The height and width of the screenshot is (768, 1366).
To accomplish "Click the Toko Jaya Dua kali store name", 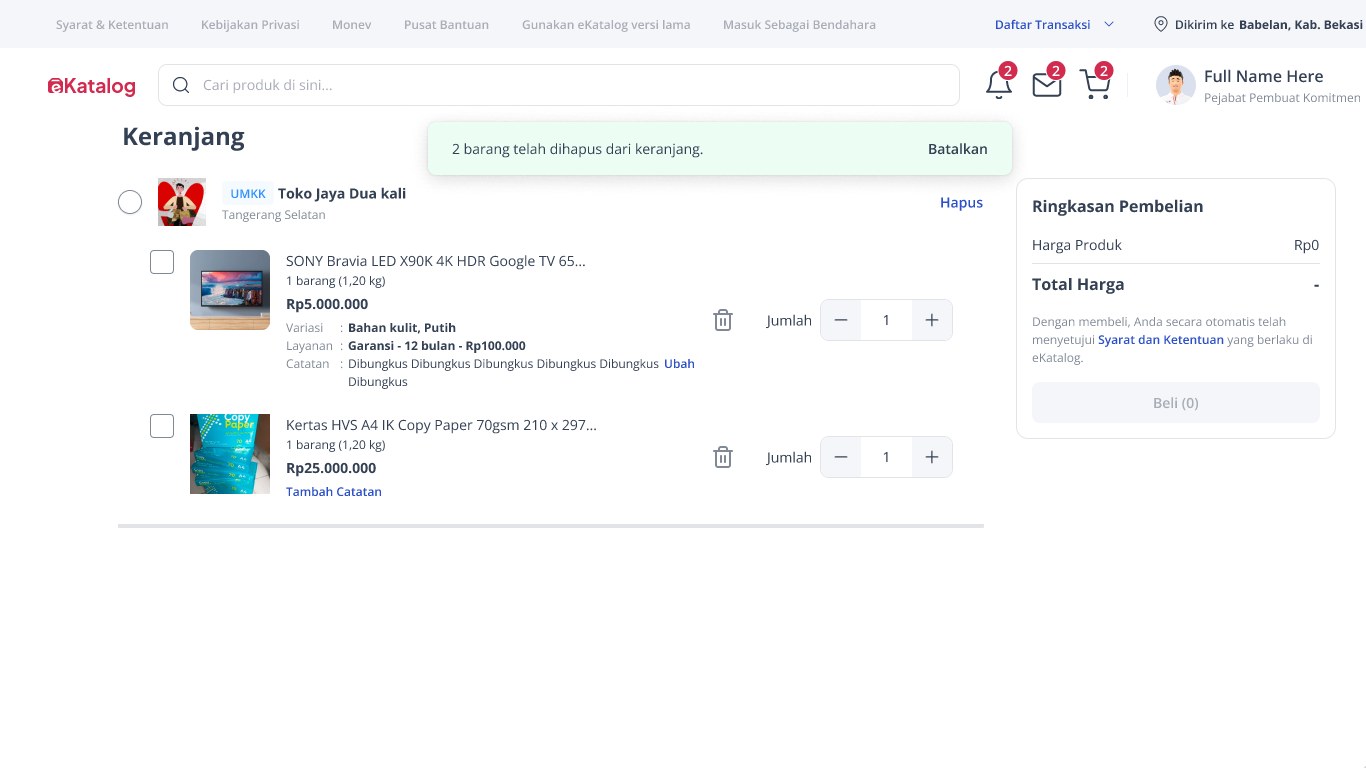I will point(342,194).
